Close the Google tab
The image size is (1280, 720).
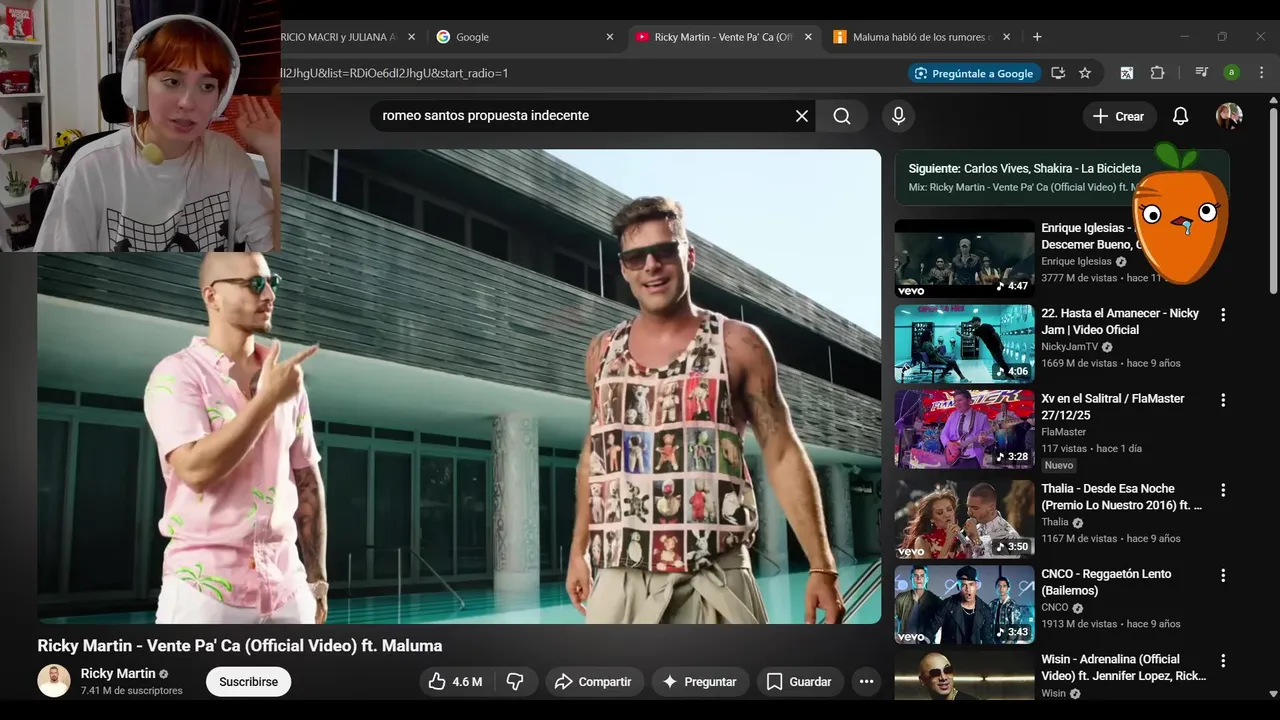coord(610,37)
